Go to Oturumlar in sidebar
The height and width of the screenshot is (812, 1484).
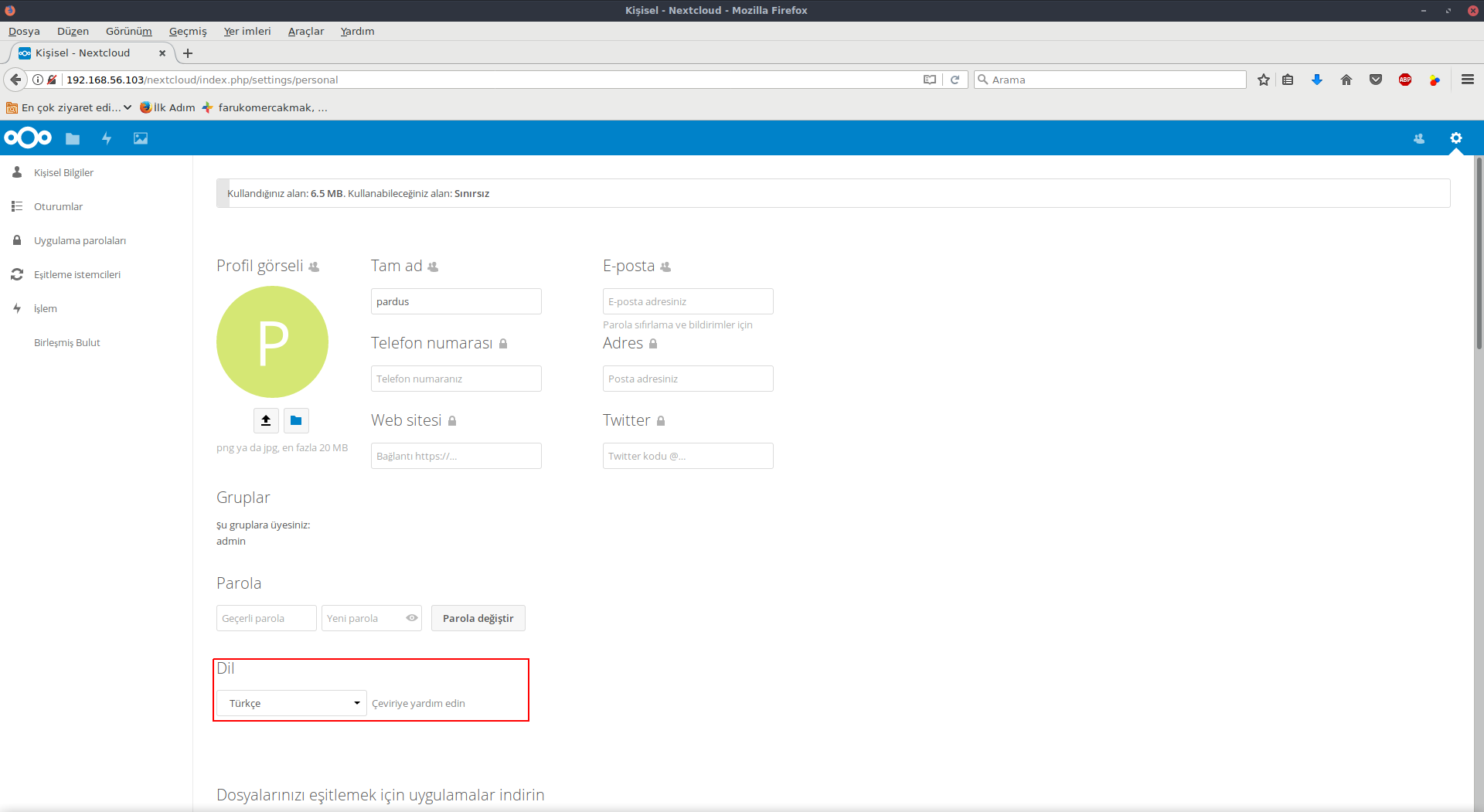pyautogui.click(x=58, y=206)
